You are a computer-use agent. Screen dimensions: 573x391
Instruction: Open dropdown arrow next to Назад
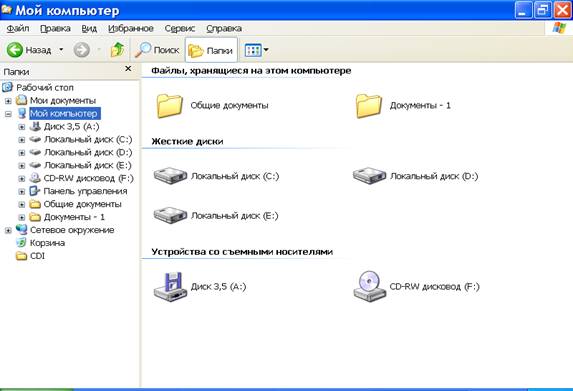pos(61,50)
